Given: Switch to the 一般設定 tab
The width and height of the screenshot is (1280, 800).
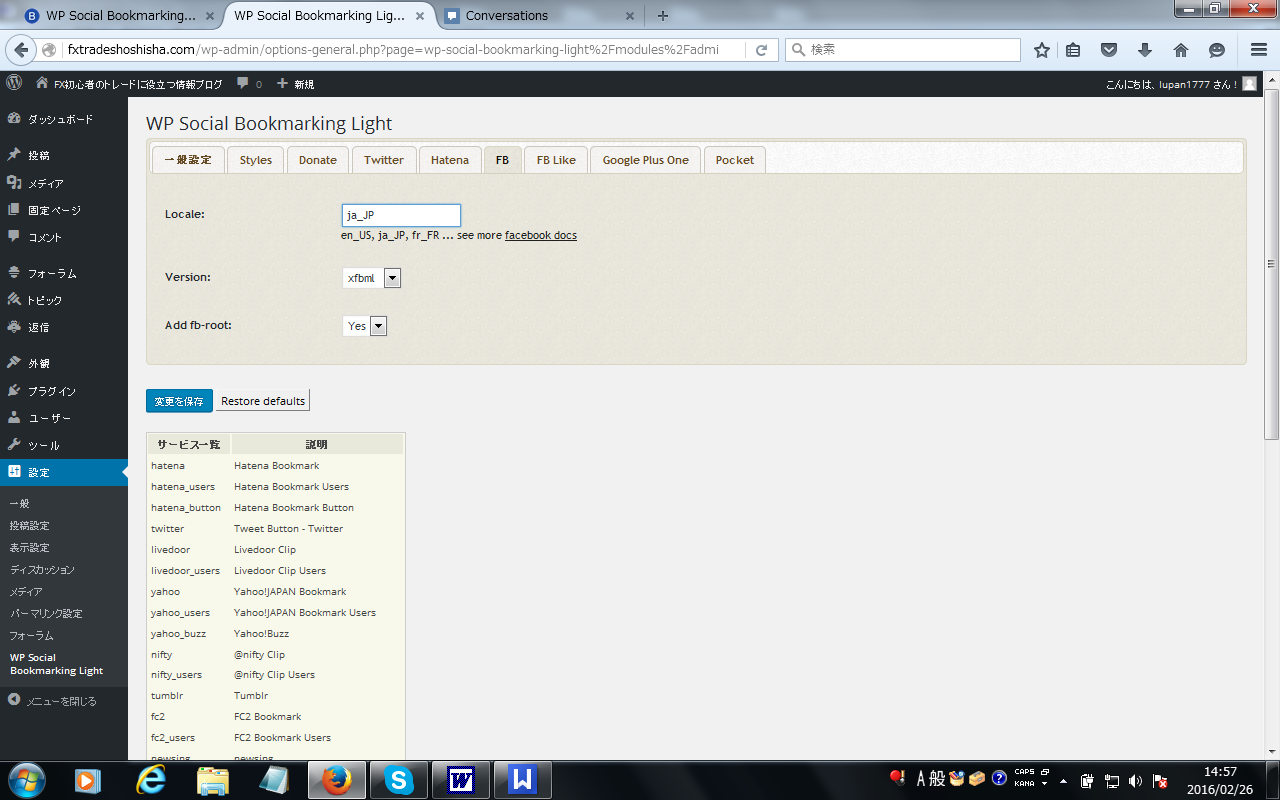Looking at the screenshot, I should 188,160.
